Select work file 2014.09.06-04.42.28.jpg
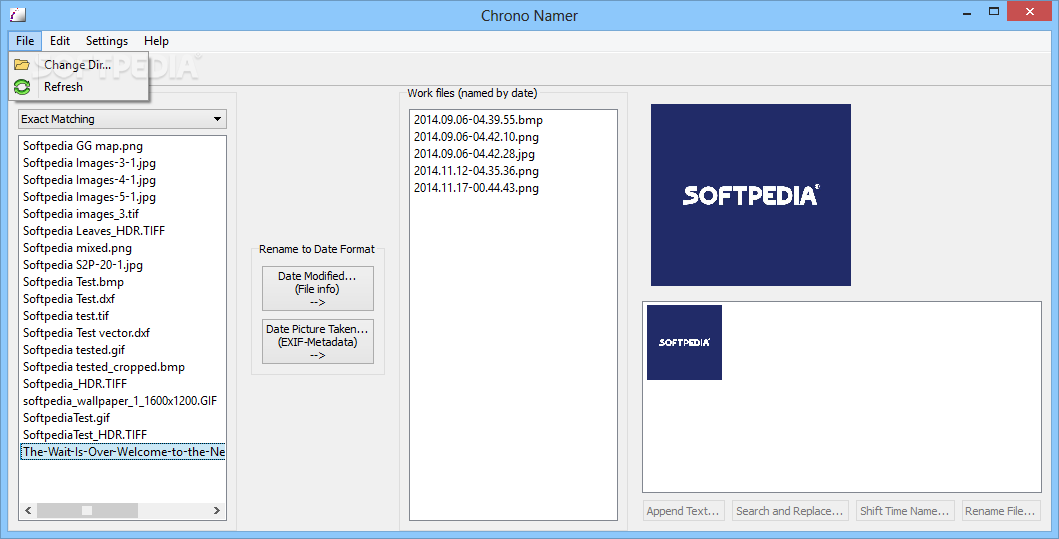Image resolution: width=1059 pixels, height=539 pixels. [x=474, y=154]
